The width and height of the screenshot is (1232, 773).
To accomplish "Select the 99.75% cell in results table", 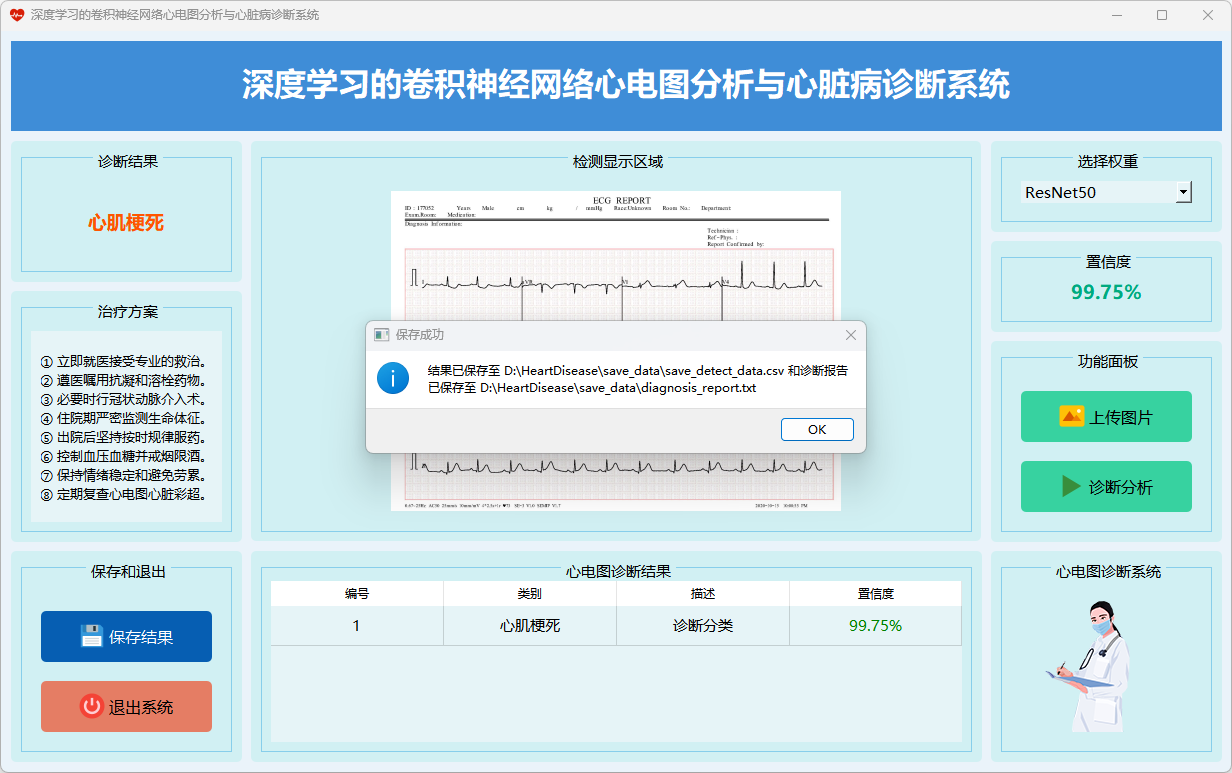I will [875, 626].
